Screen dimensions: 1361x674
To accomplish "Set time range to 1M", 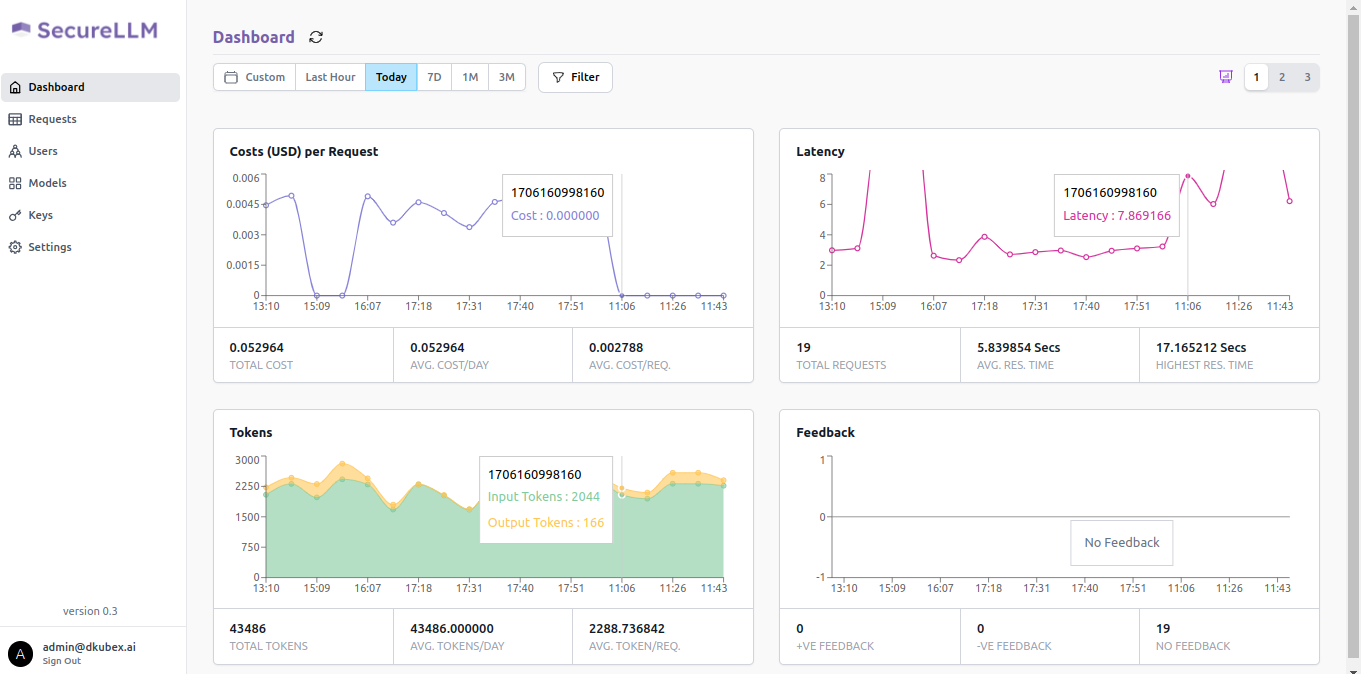I will point(470,77).
